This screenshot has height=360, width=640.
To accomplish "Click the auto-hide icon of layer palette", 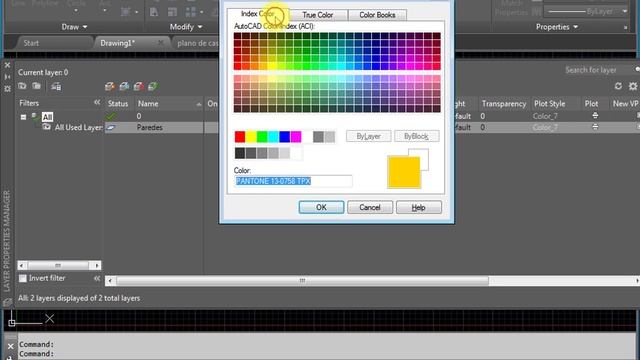I will (x=7, y=77).
